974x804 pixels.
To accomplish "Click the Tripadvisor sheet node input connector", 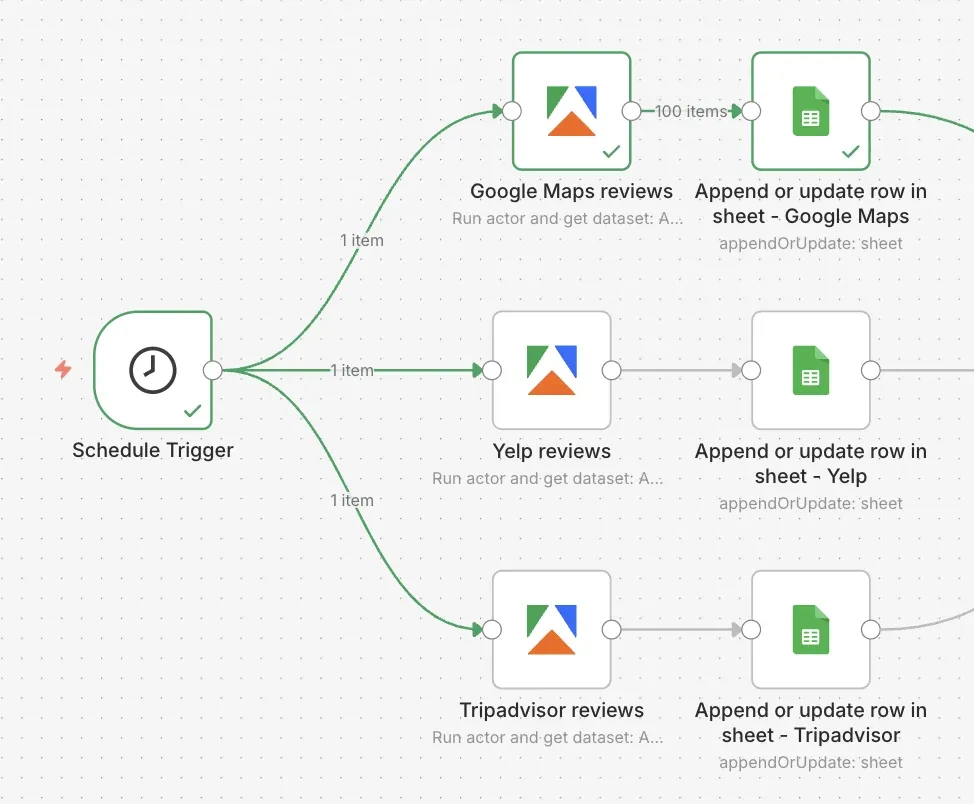I will [x=751, y=629].
